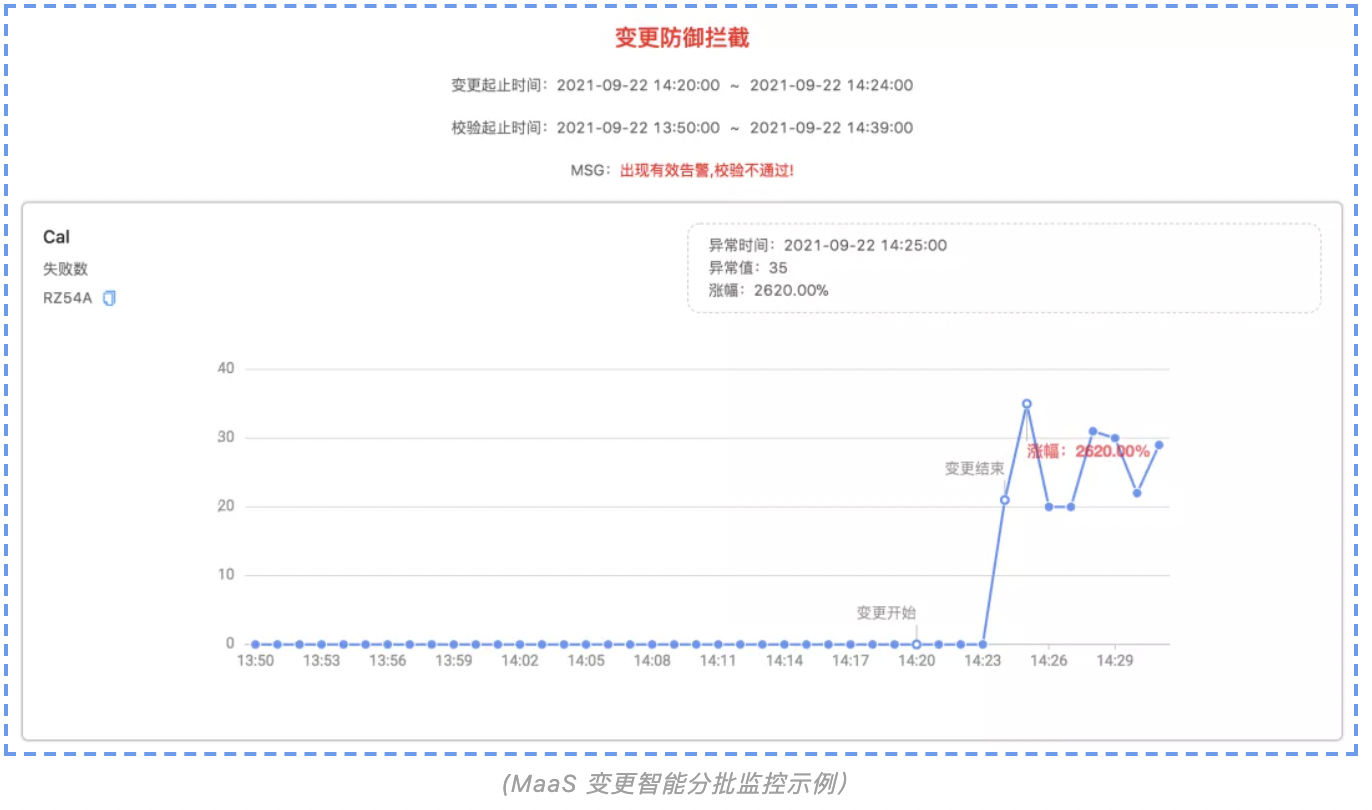The image size is (1372, 810).
Task: Click the x-axis label 14:23
Action: (x=982, y=661)
